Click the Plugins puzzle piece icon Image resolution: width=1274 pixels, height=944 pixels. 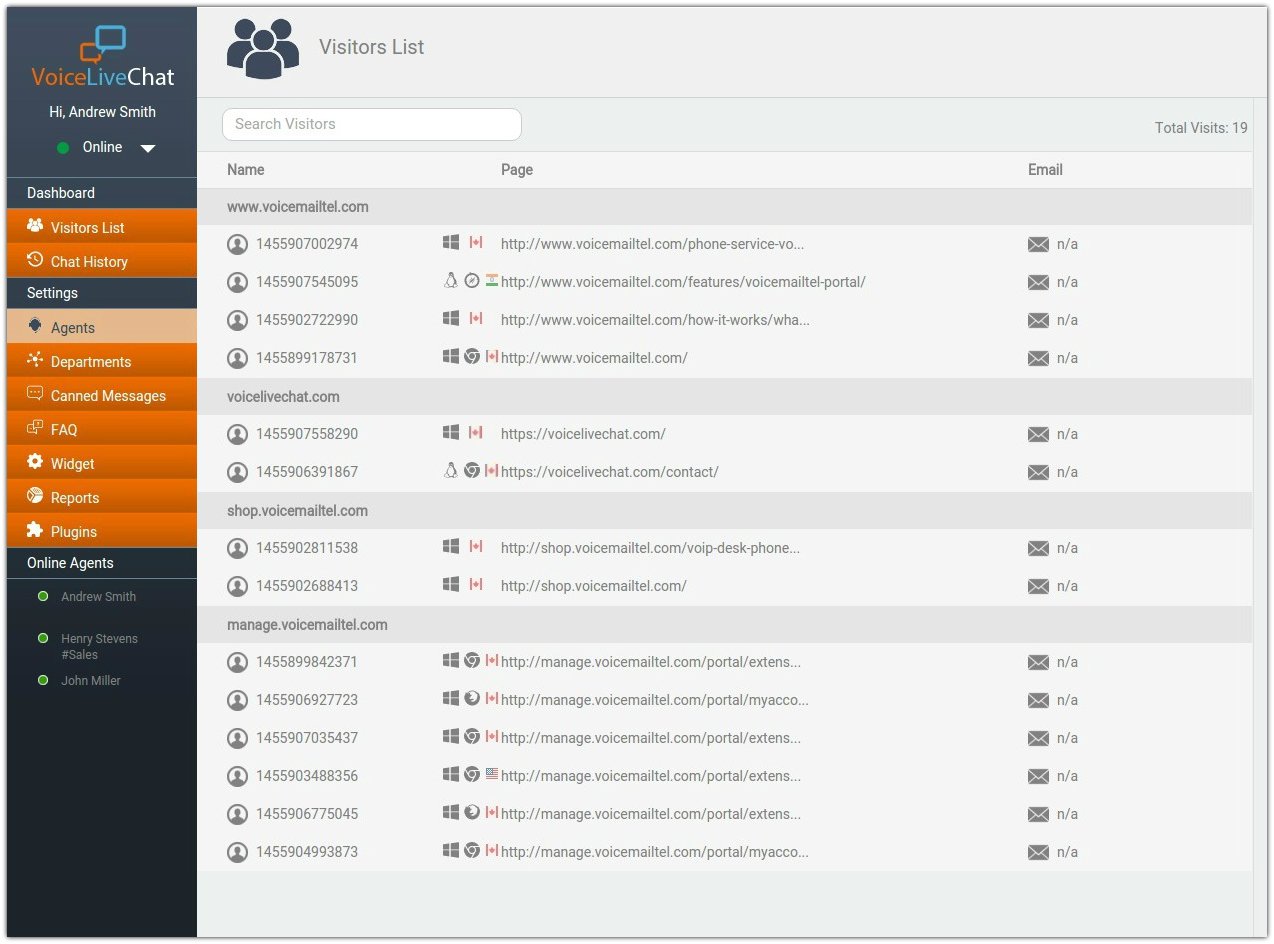(35, 530)
